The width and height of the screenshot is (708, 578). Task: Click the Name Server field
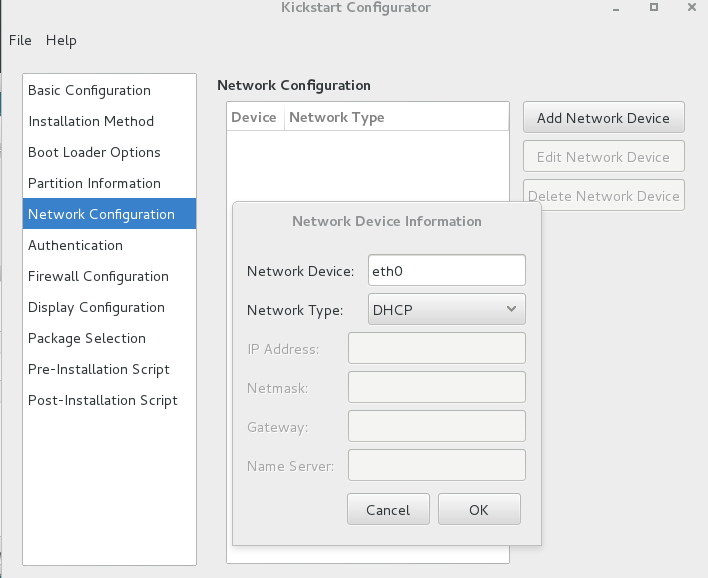(437, 465)
